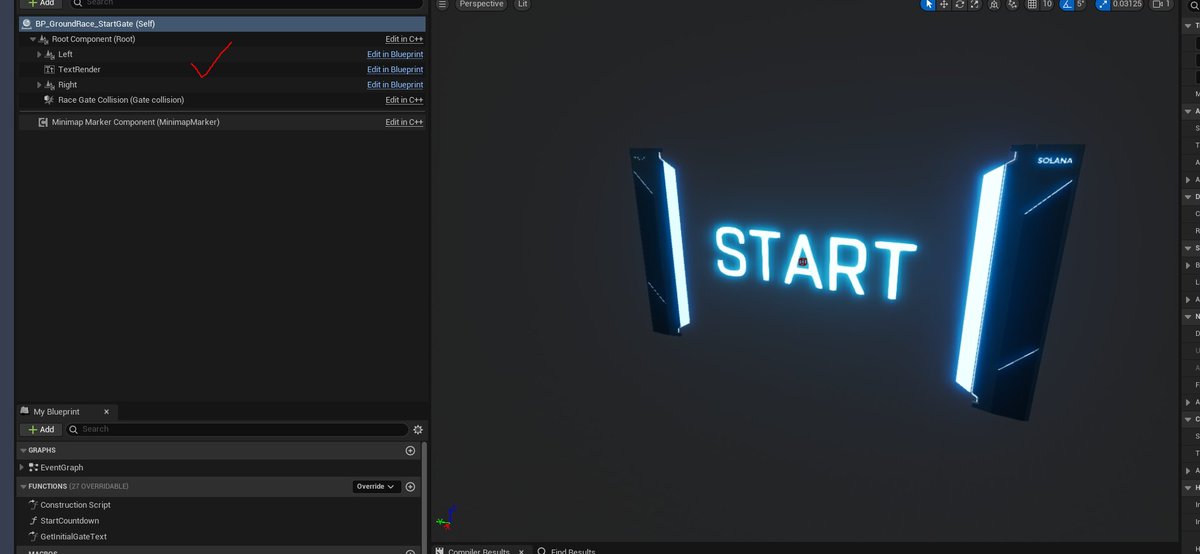Screen dimensions: 1200x554
Task: Open the scale snap 0.03125 dropdown
Action: pos(1127,4)
